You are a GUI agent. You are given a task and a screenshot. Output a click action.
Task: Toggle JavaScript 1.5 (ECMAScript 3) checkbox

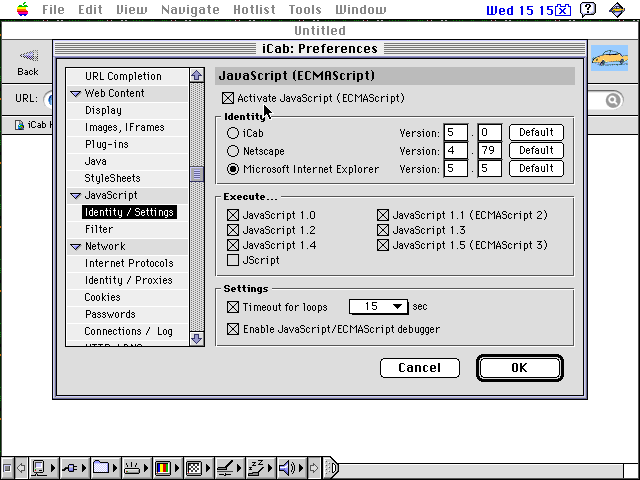(x=383, y=245)
